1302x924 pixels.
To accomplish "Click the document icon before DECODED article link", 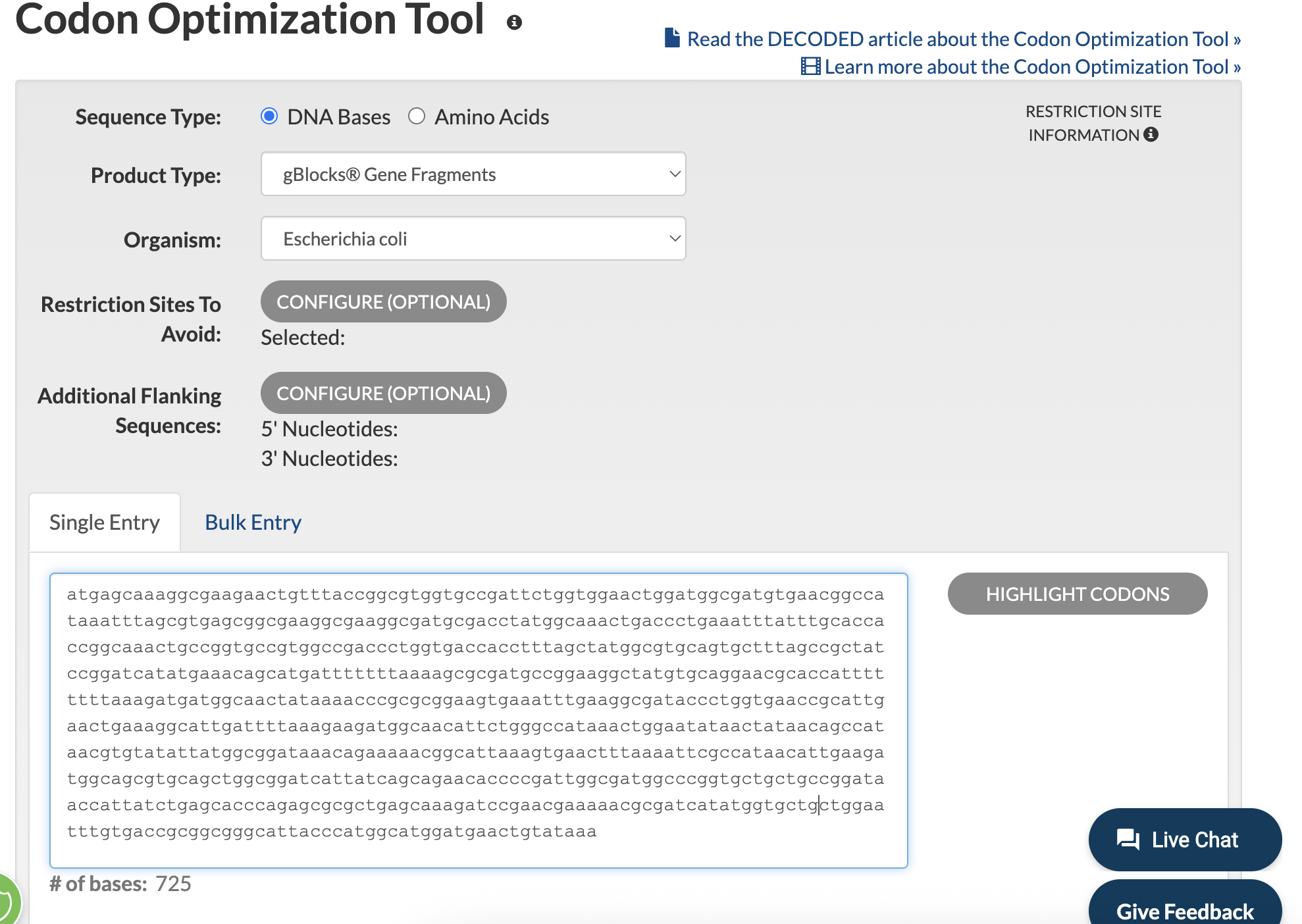I will [x=671, y=38].
